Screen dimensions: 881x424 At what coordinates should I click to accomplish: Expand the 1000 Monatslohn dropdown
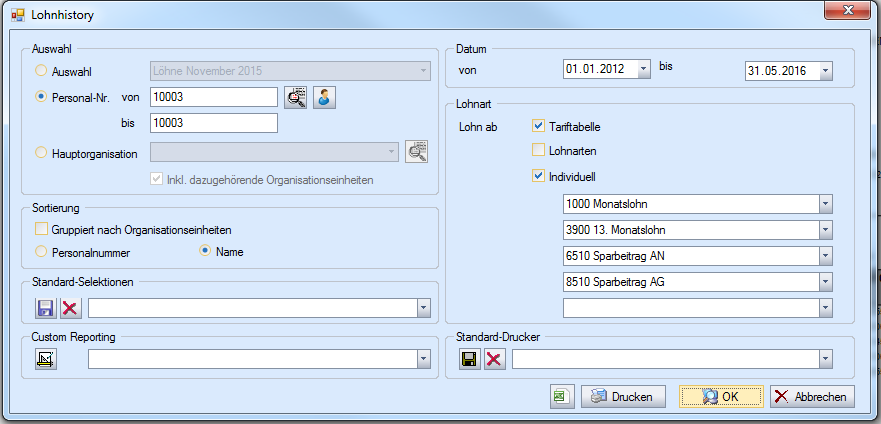[x=825, y=204]
